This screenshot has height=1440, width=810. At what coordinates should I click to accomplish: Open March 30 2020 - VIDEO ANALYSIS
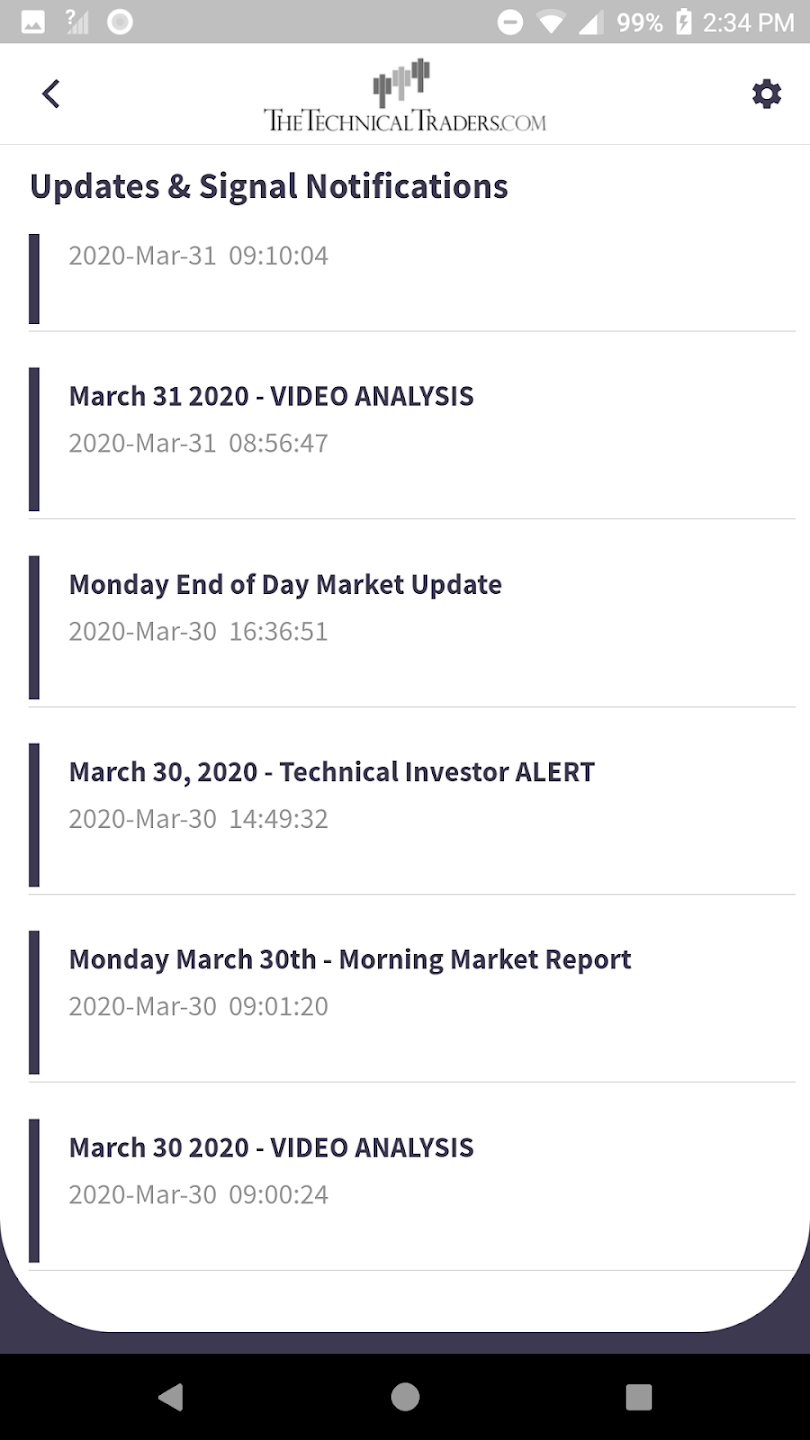coord(412,1176)
